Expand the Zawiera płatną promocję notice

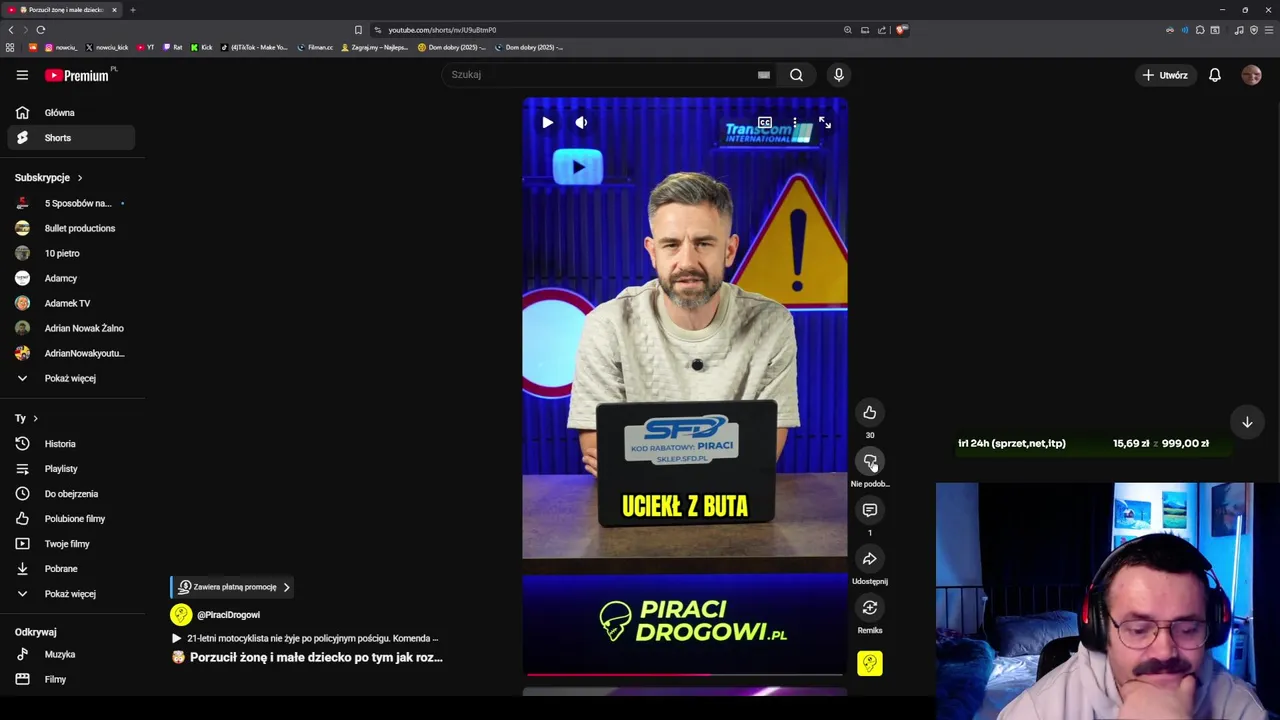point(233,587)
